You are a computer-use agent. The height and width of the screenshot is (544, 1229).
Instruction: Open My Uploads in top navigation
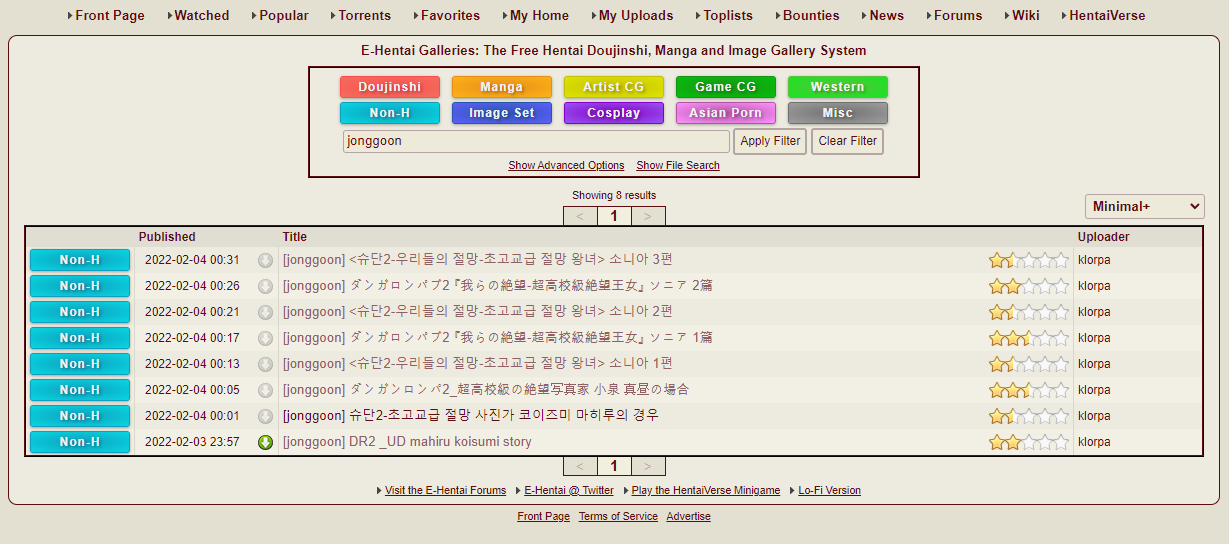pyautogui.click(x=636, y=15)
